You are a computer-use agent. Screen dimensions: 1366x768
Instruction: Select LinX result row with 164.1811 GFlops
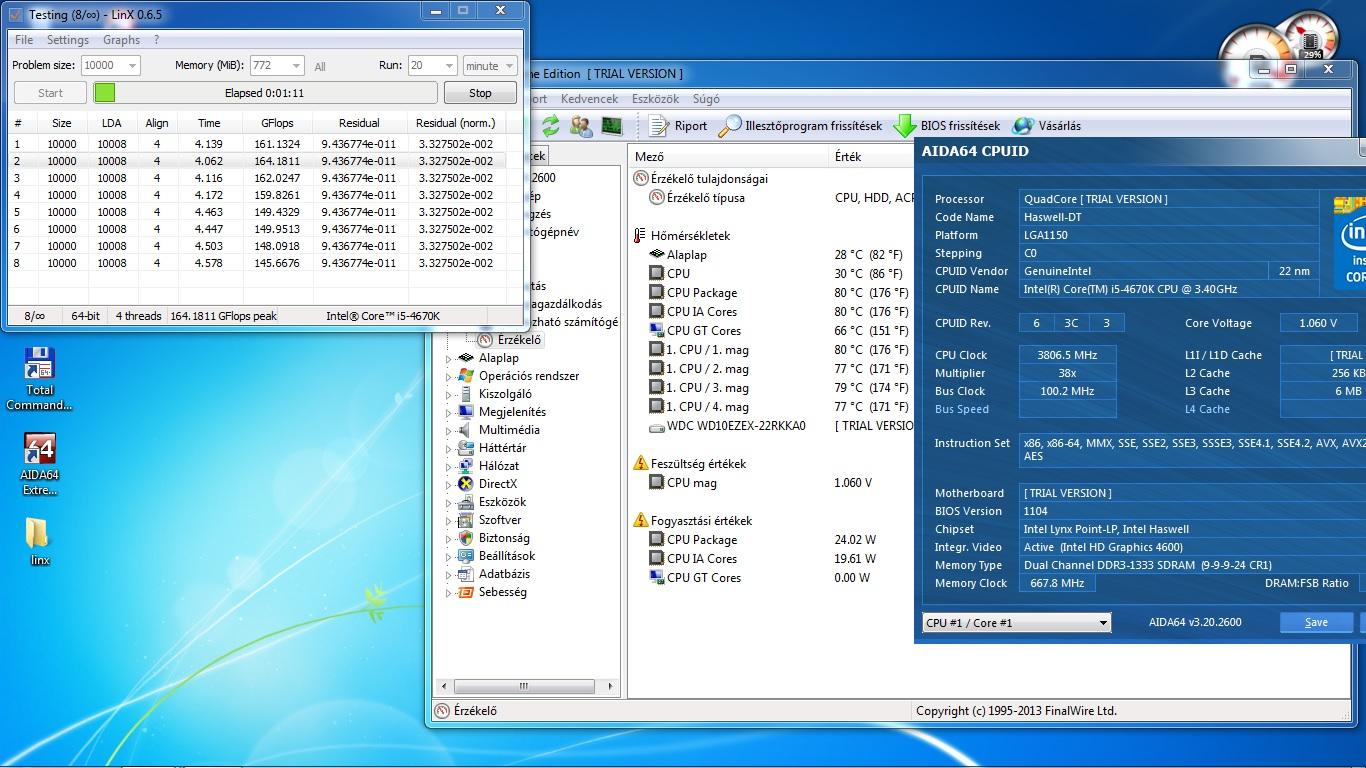point(256,161)
